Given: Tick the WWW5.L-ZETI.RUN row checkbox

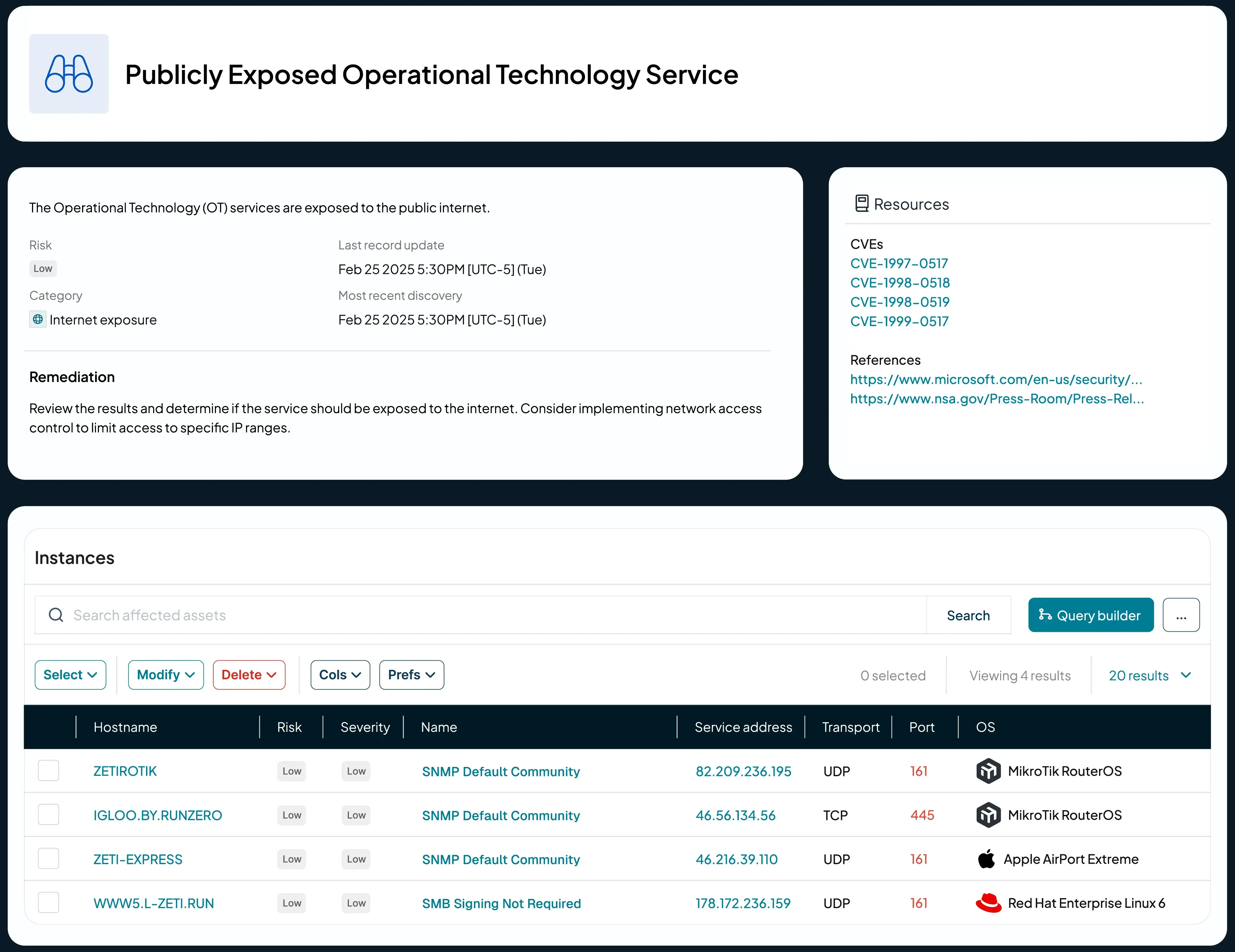Looking at the screenshot, I should click(x=49, y=902).
